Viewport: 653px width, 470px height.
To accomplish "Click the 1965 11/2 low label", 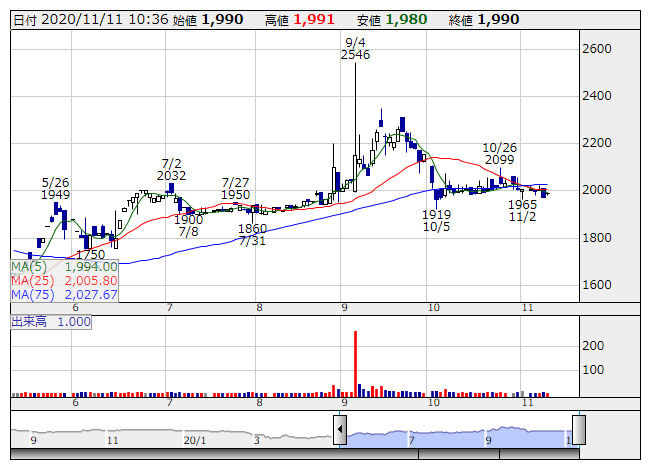I will click(x=523, y=210).
